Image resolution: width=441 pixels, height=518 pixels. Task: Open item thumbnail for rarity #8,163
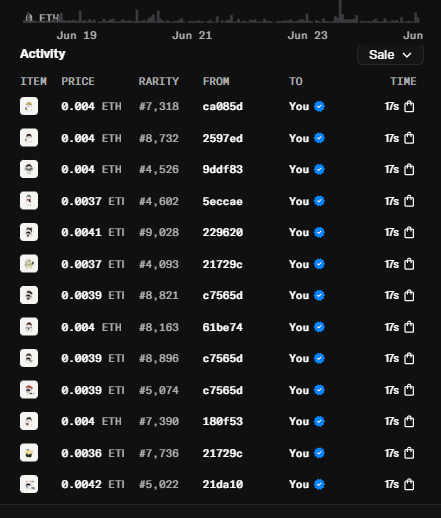[29, 327]
